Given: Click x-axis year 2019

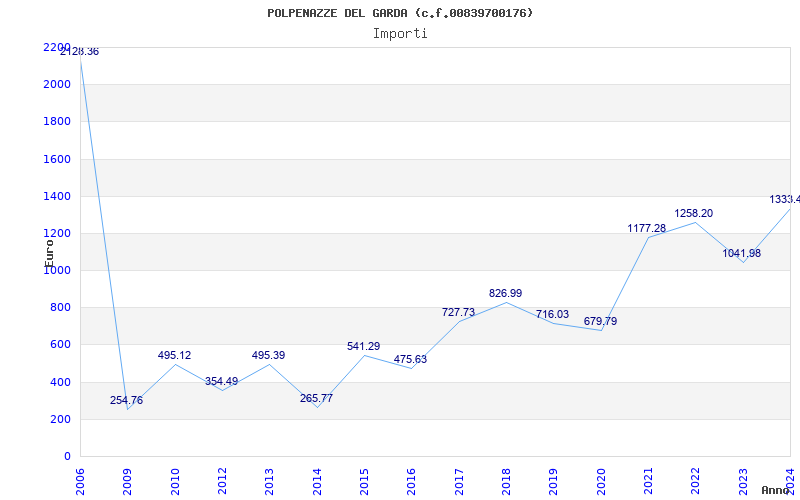Looking at the screenshot, I should (554, 482).
